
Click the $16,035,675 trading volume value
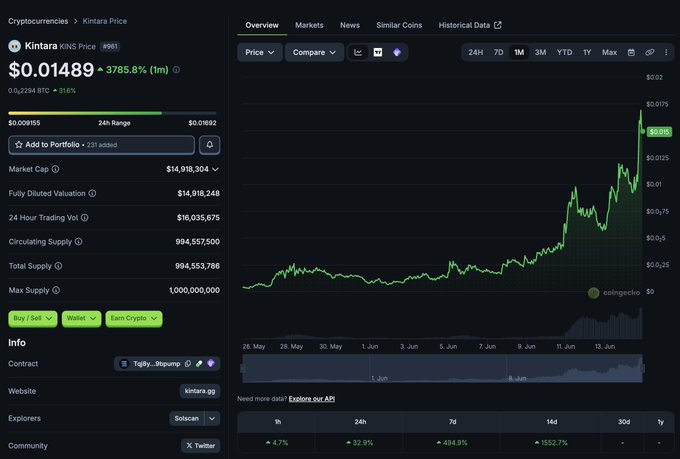click(198, 218)
